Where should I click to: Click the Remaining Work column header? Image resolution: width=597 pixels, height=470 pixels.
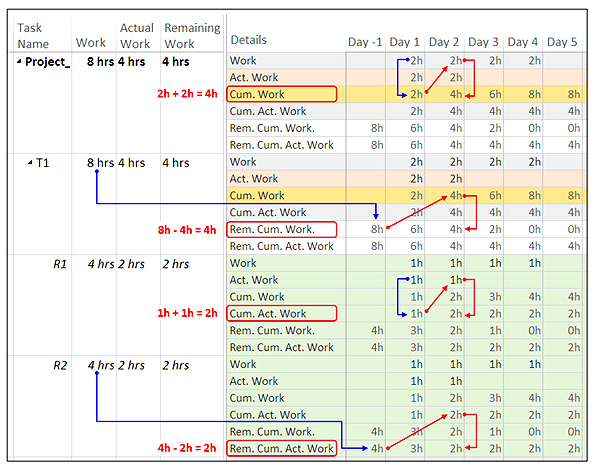coord(192,36)
